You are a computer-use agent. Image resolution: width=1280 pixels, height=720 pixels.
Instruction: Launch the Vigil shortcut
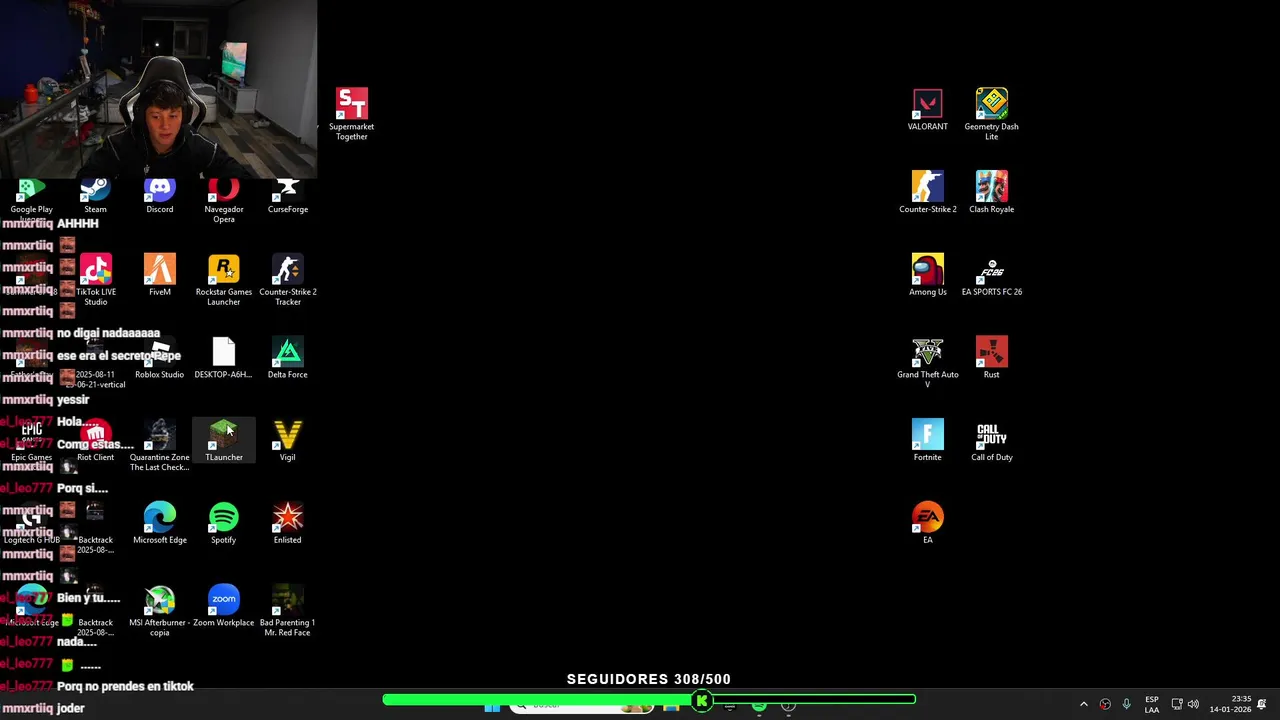287,440
